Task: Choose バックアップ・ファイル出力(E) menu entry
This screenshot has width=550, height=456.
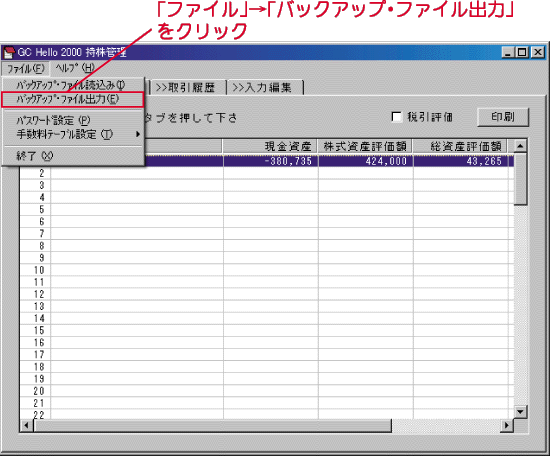Action: click(73, 99)
